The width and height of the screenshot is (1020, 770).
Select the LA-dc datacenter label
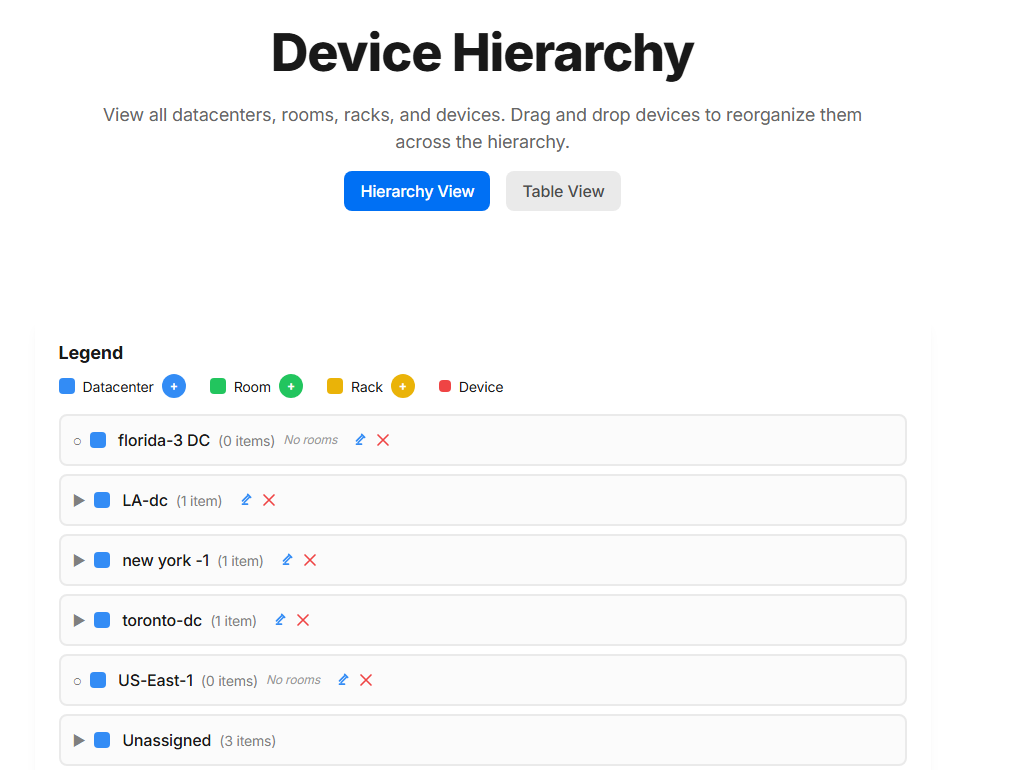click(145, 500)
